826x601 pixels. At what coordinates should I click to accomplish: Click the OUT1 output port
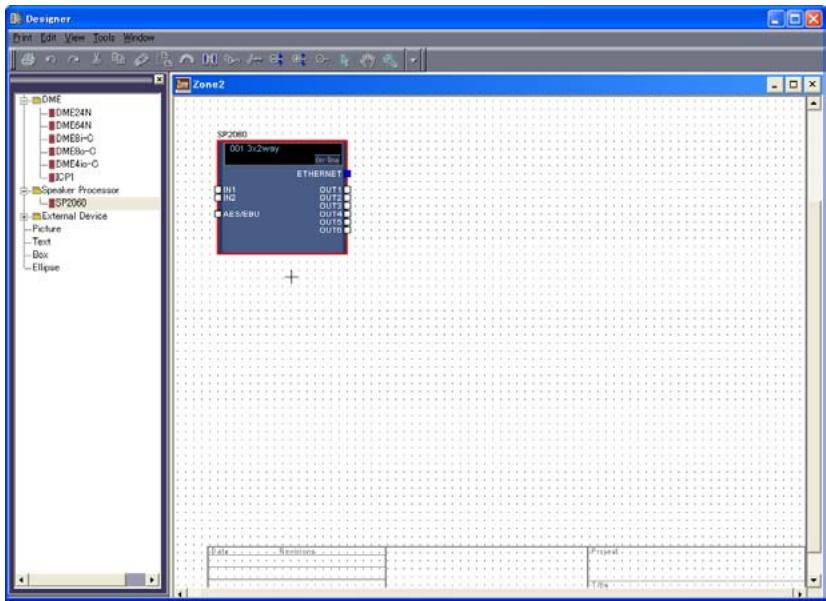pos(347,190)
